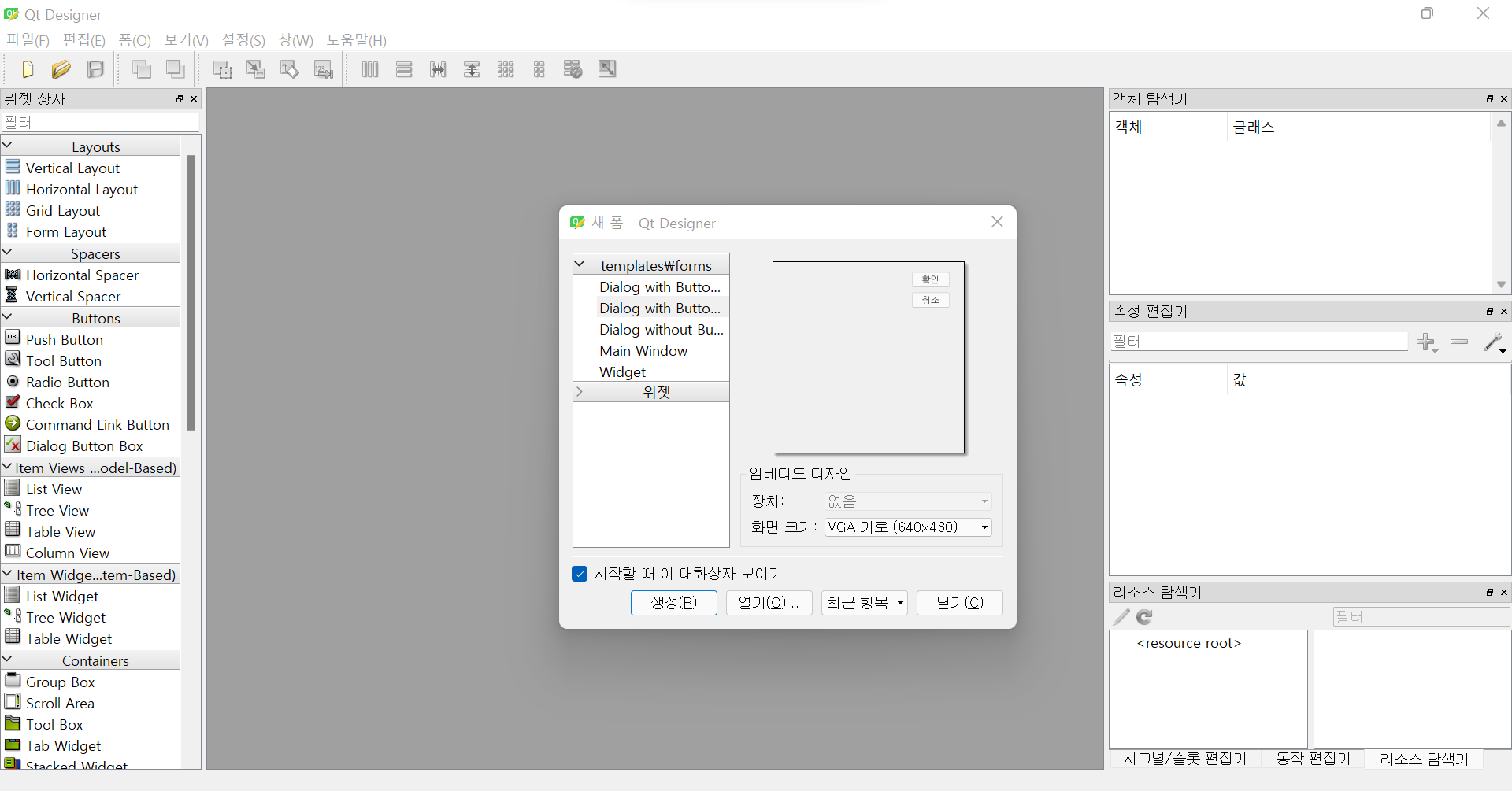The height and width of the screenshot is (791, 1512).
Task: Click the widget box vertical scrollbar
Action: coord(191,294)
